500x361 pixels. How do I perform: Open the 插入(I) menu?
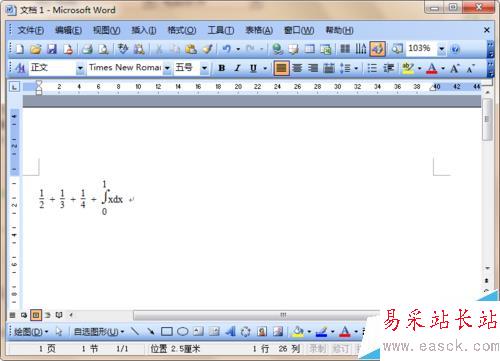[144, 30]
